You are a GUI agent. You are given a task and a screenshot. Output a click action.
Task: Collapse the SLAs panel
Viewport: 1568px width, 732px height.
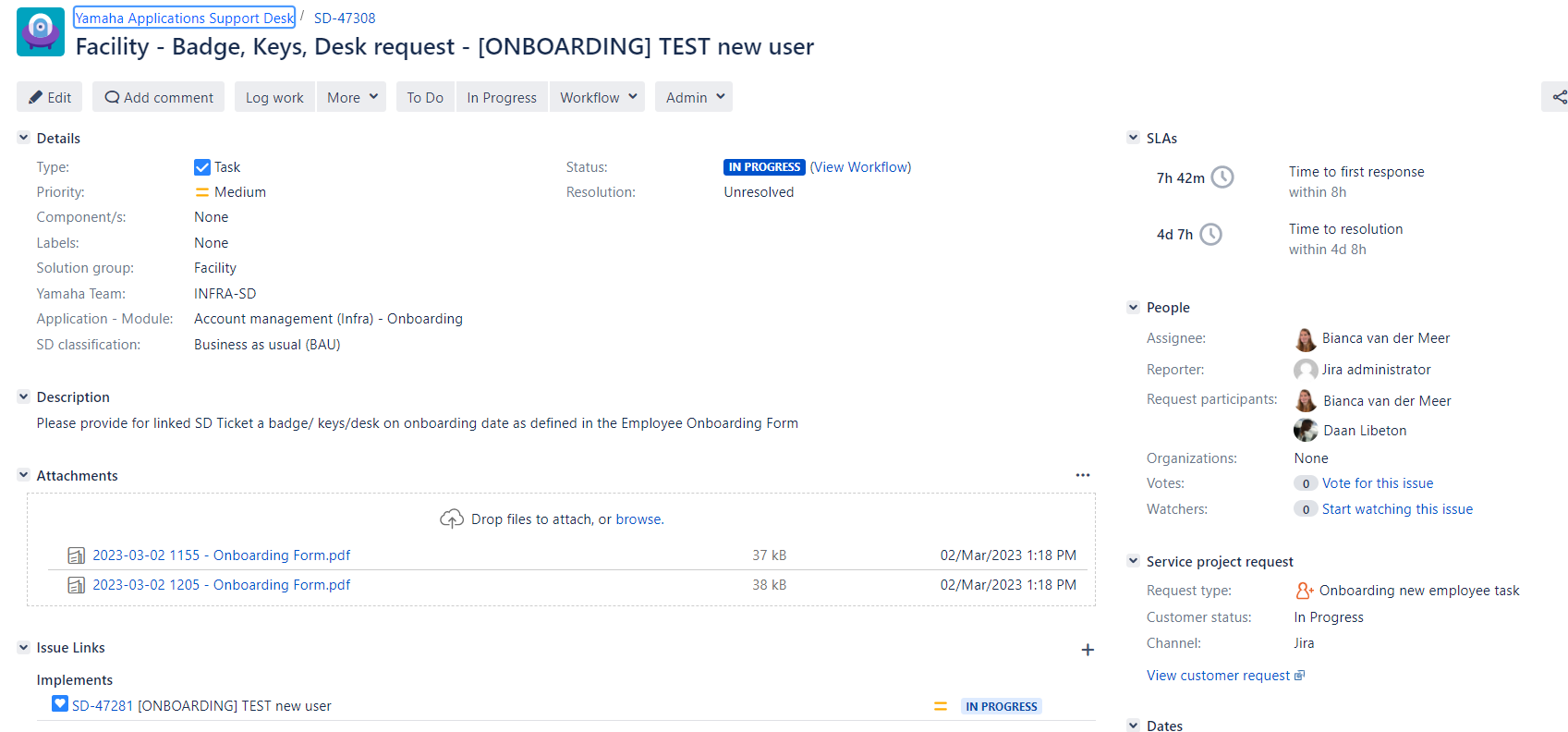(1133, 138)
